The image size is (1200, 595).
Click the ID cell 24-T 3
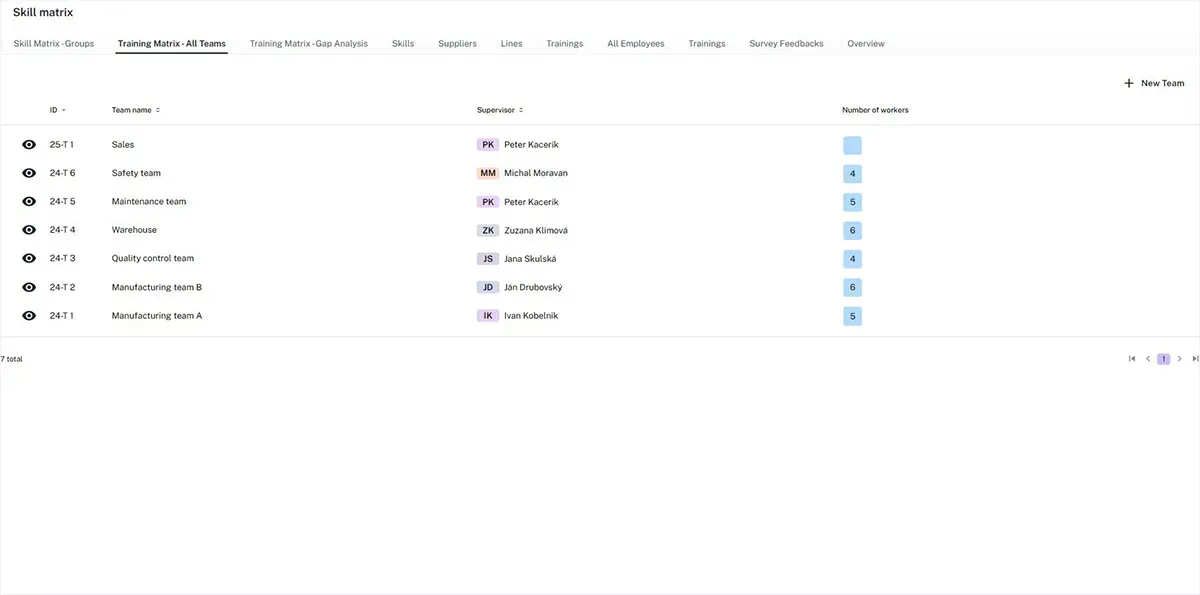[x=63, y=259]
